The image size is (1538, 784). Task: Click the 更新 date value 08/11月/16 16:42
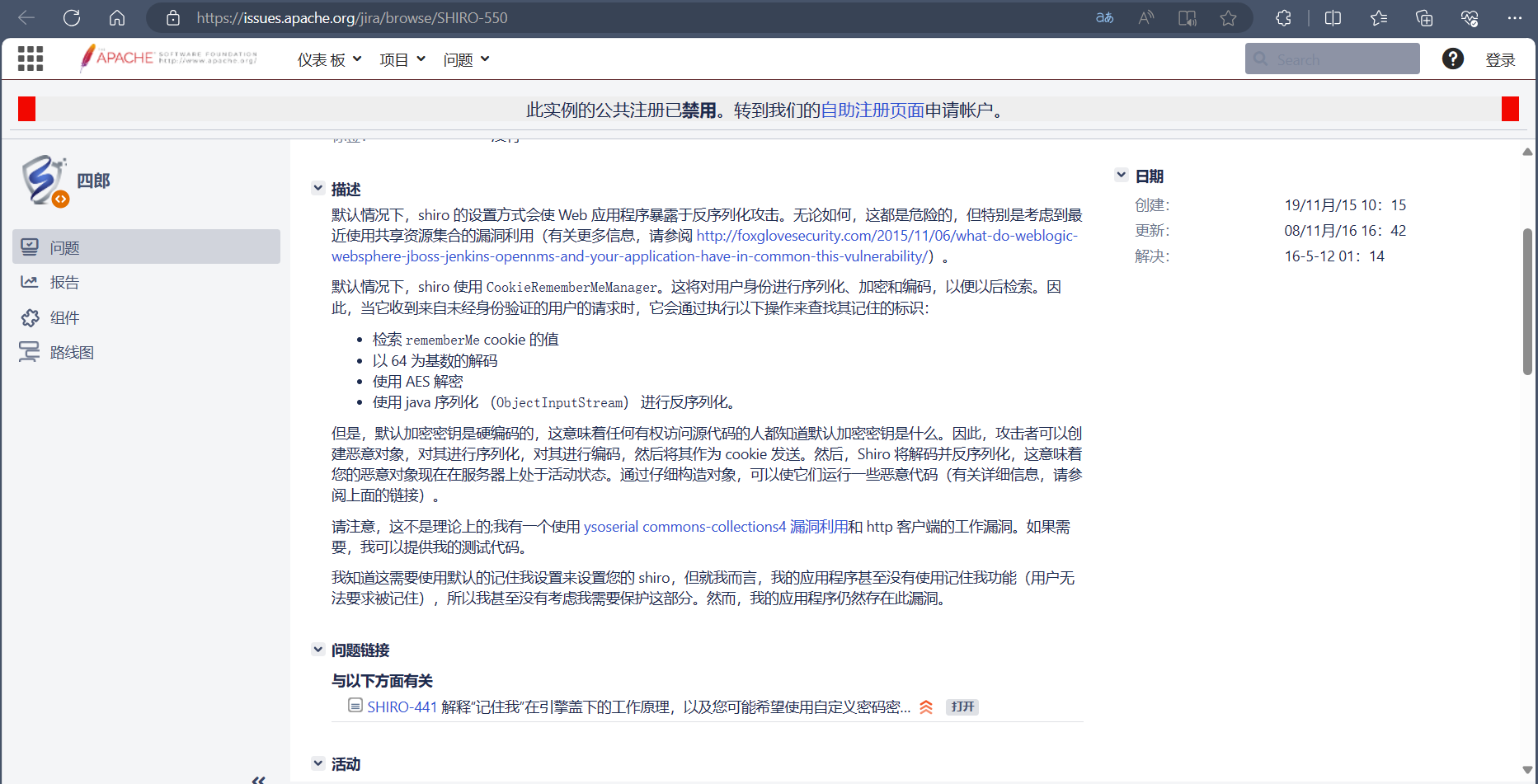[1345, 230]
